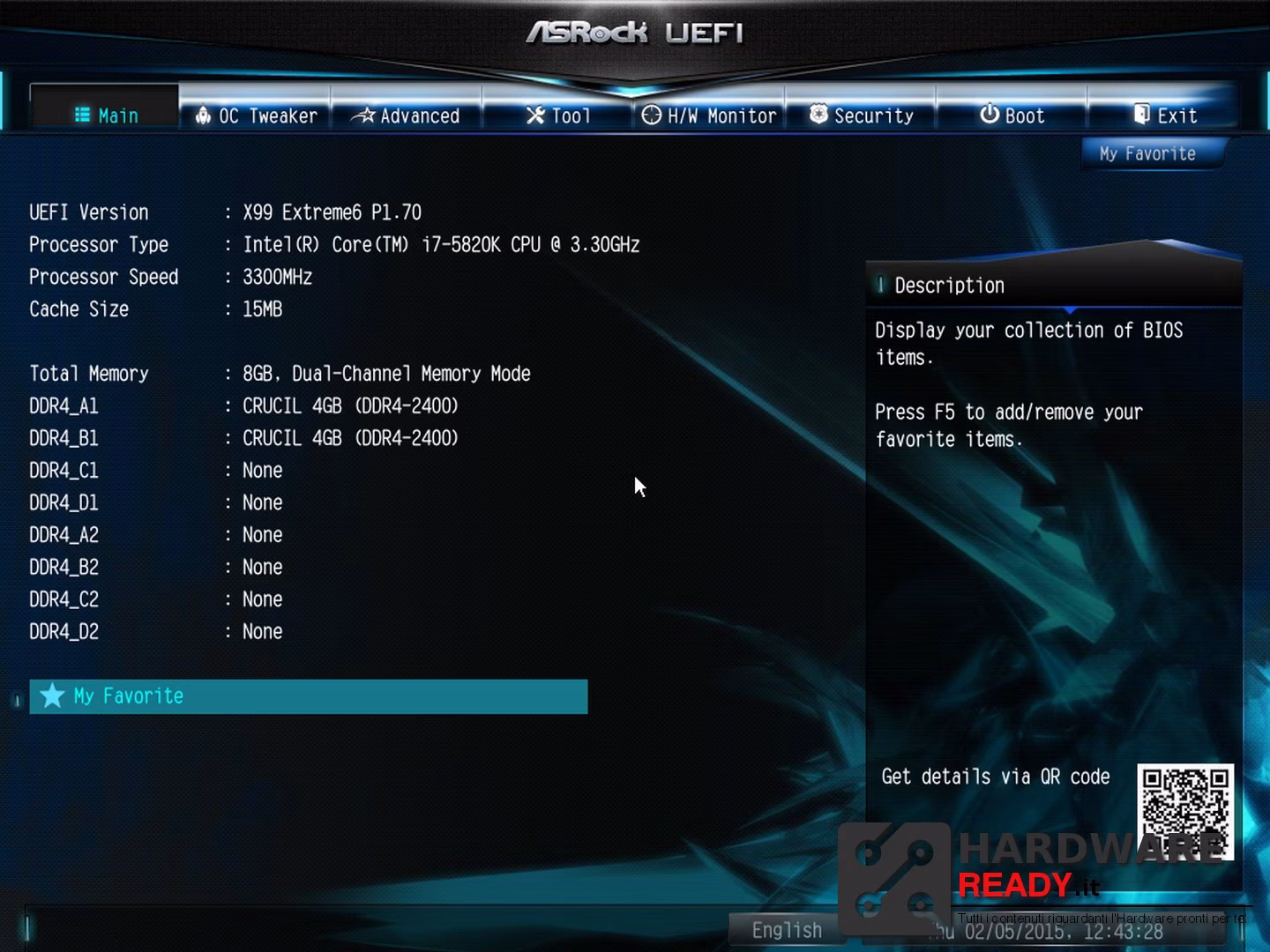
Task: Click the Intel Core i7-5820K value
Action: coord(442,245)
